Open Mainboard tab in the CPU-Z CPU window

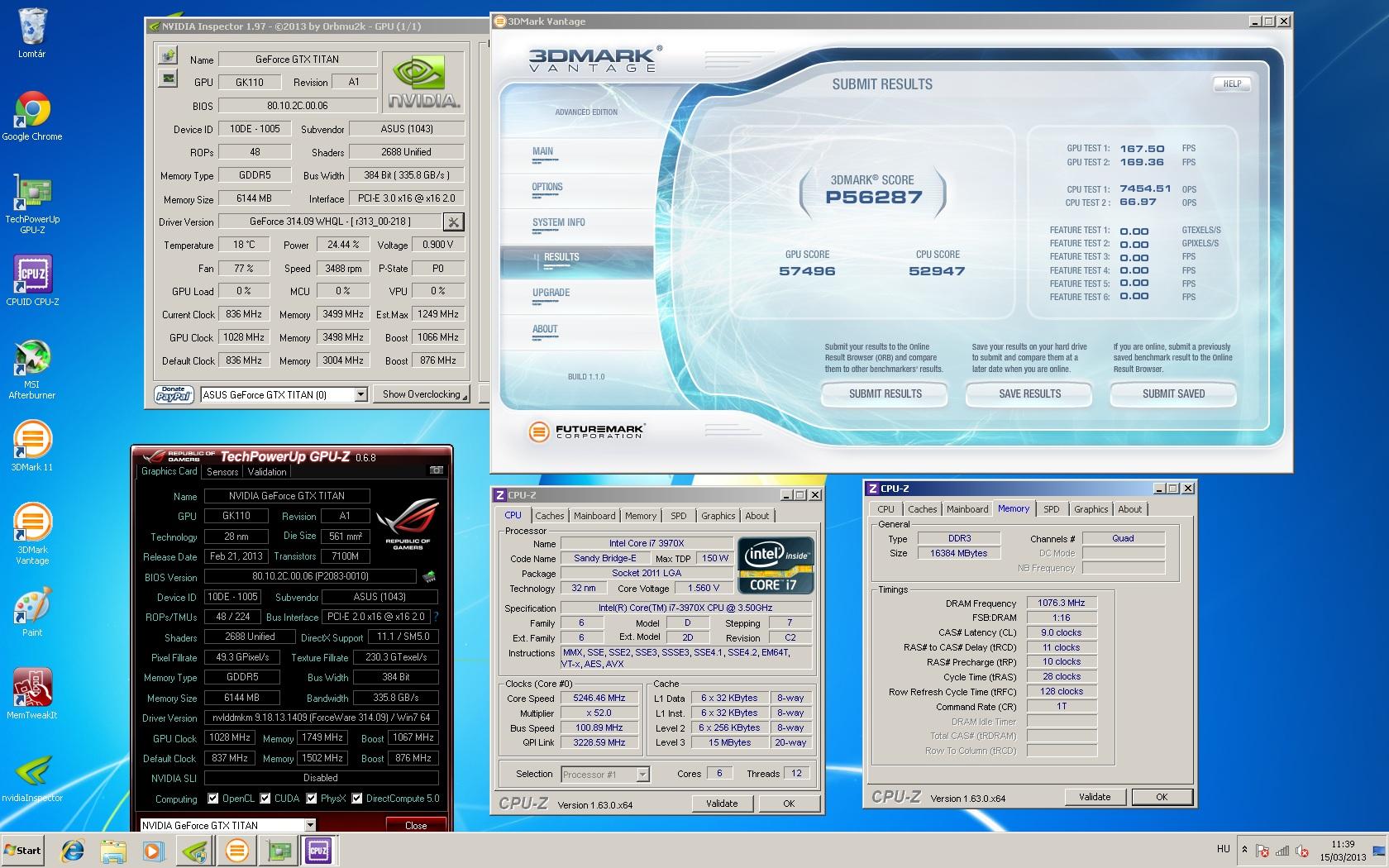pos(594,516)
